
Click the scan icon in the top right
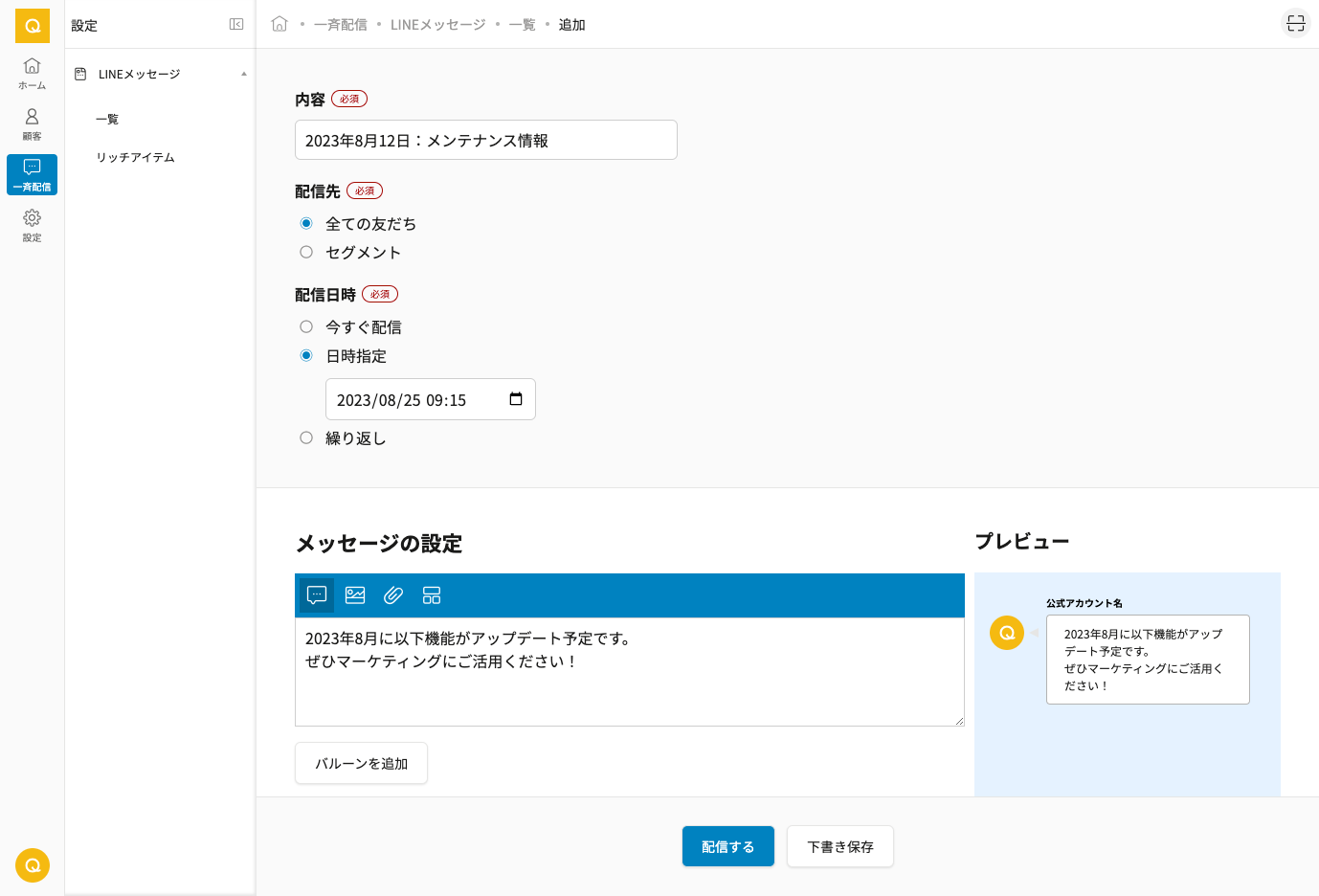tap(1295, 24)
